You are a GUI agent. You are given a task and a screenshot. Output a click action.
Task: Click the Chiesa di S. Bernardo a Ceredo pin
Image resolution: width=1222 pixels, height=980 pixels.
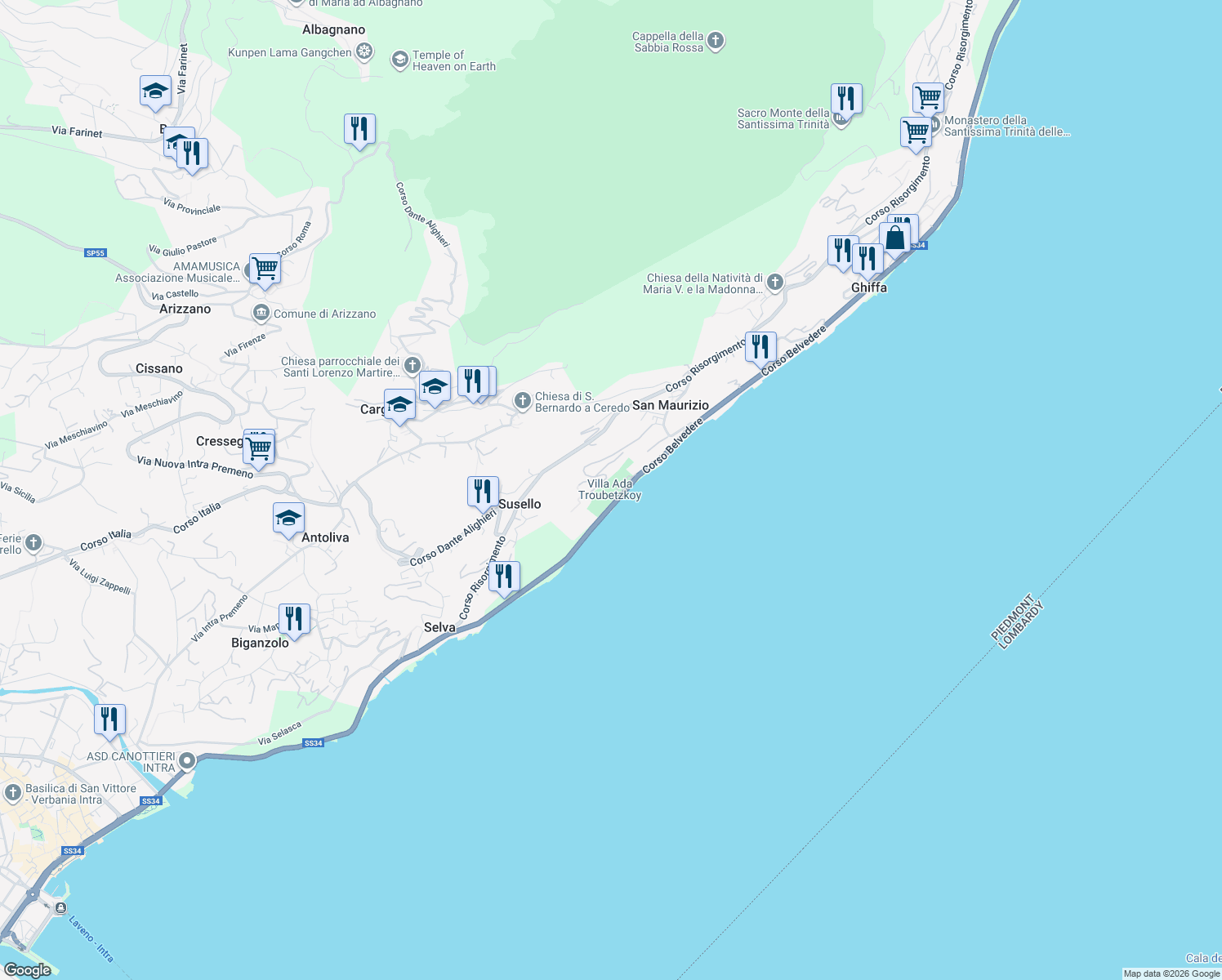pos(522,400)
